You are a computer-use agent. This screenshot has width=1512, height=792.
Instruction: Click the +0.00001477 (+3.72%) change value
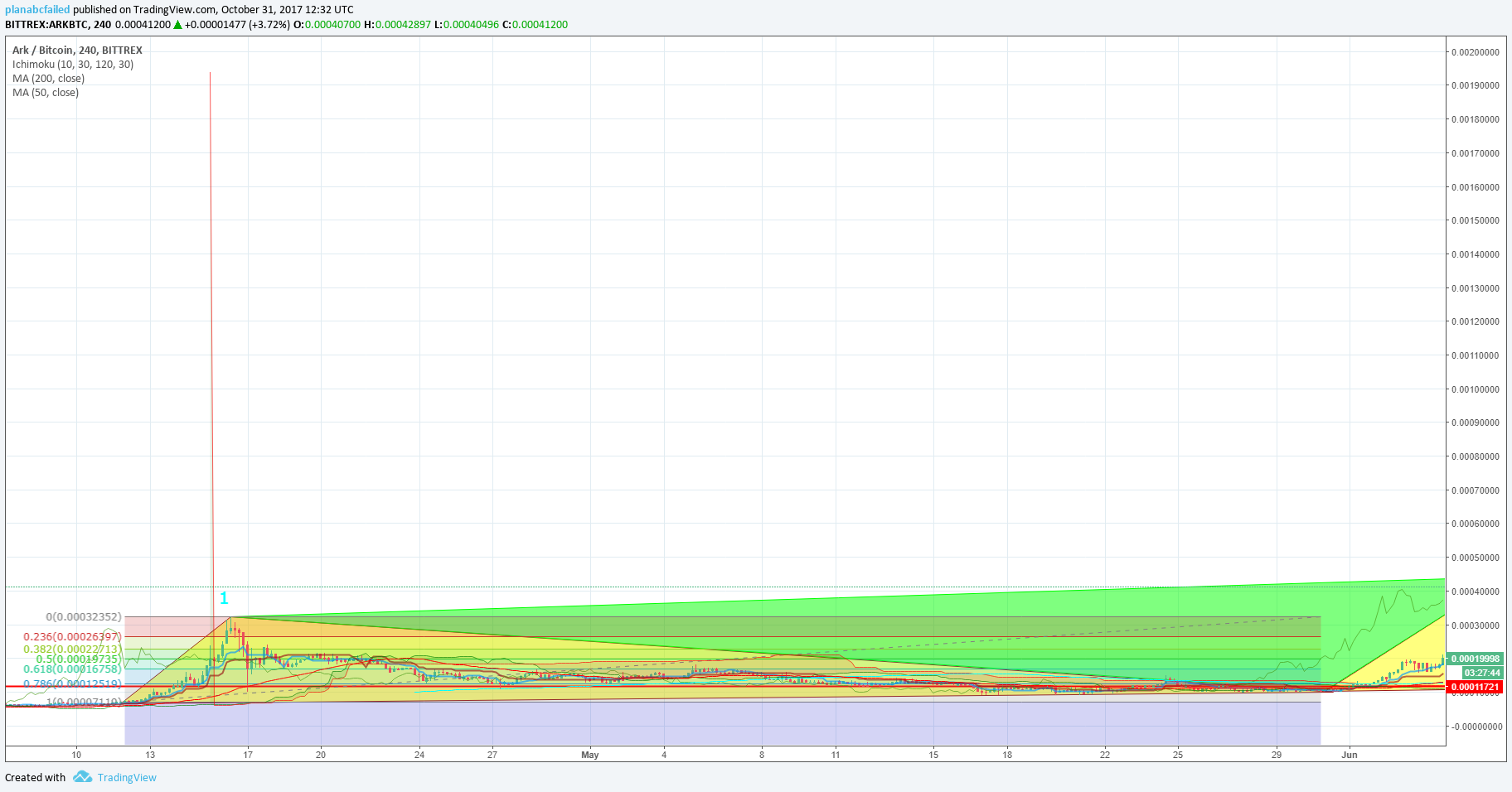[x=237, y=25]
